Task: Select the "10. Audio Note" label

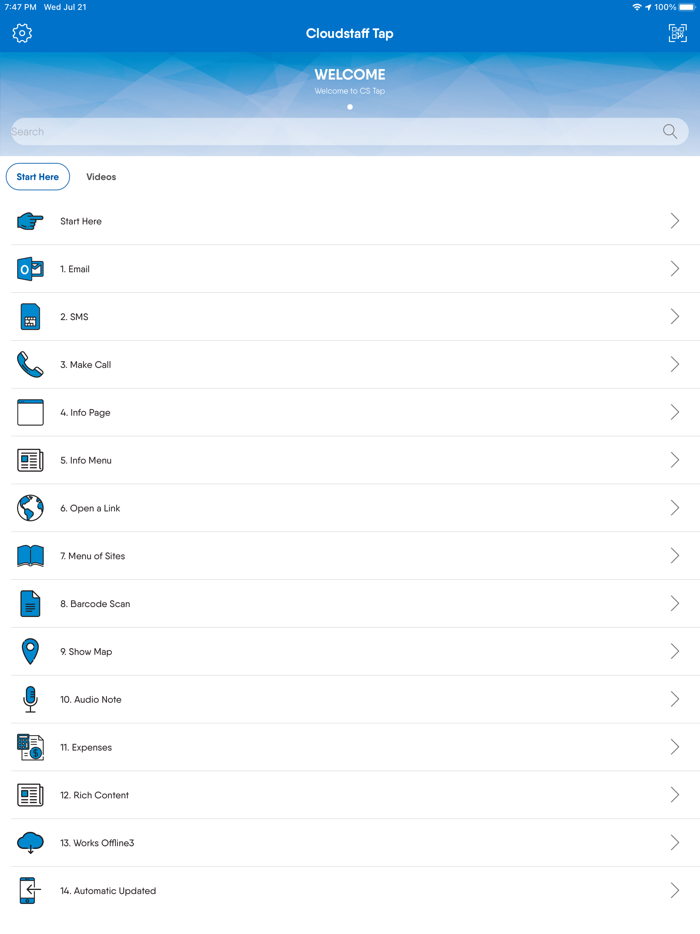Action: click(x=91, y=699)
